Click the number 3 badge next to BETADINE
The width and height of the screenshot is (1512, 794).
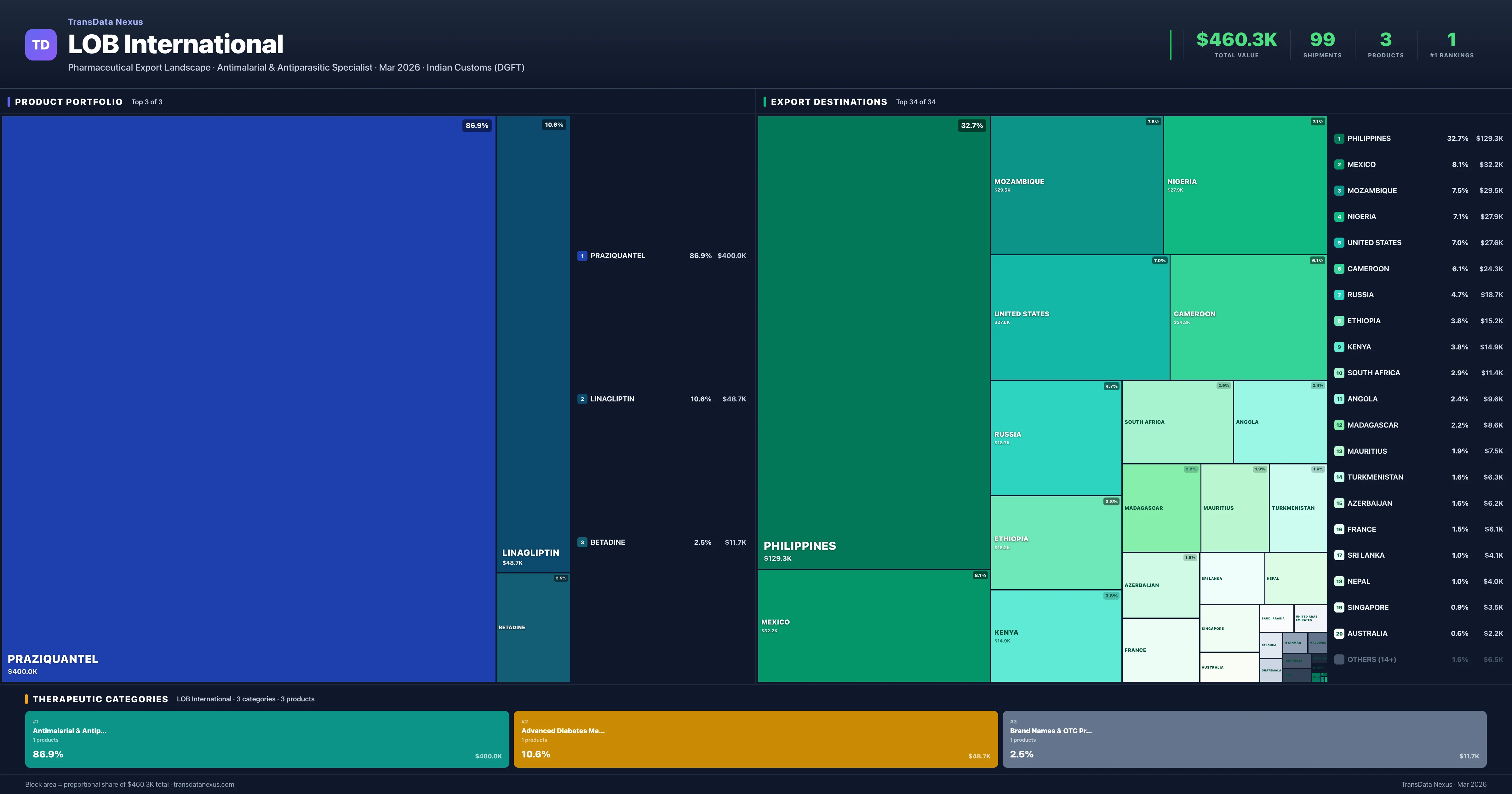pyautogui.click(x=582, y=542)
